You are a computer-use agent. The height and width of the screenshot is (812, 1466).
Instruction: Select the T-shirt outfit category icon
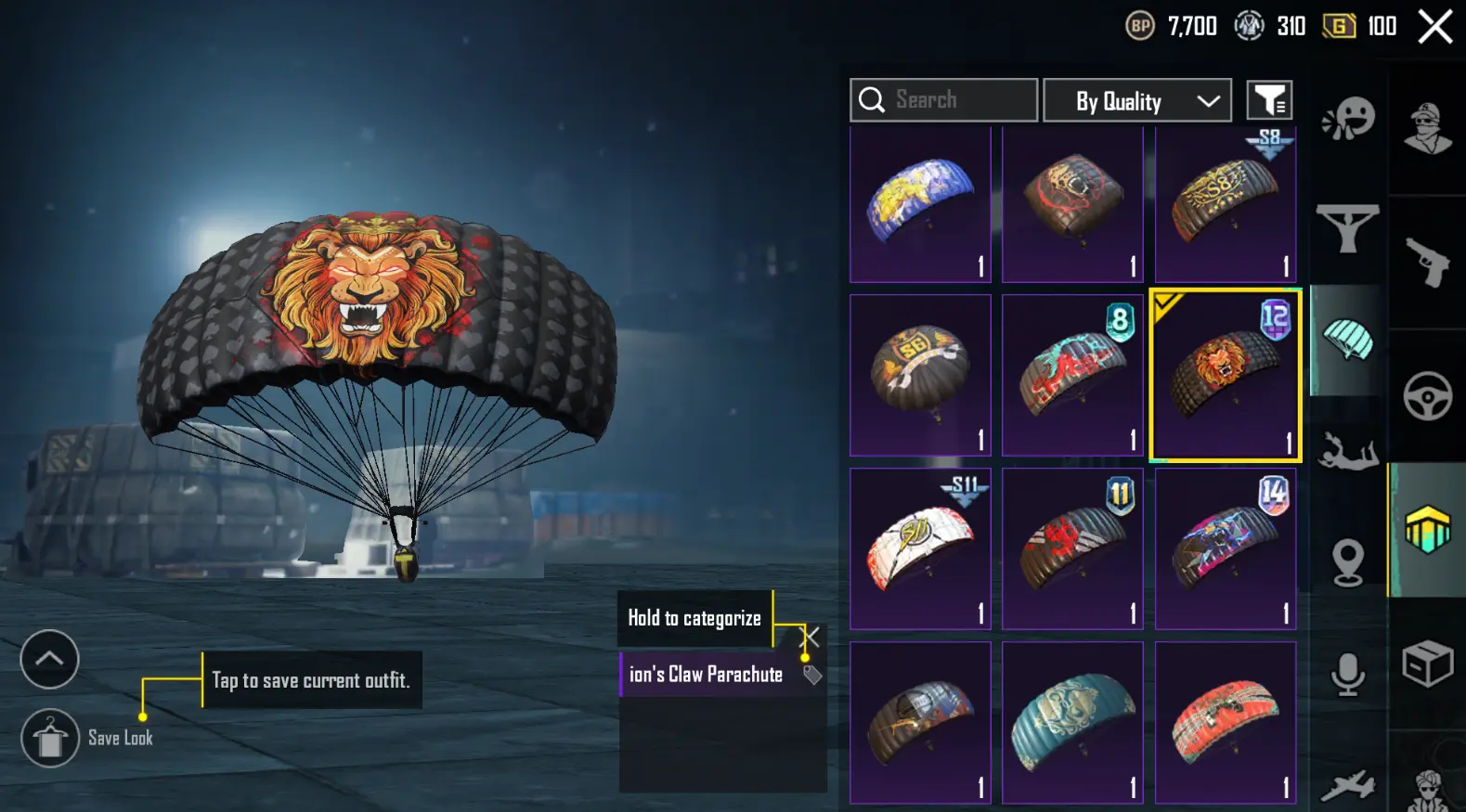[x=1347, y=227]
